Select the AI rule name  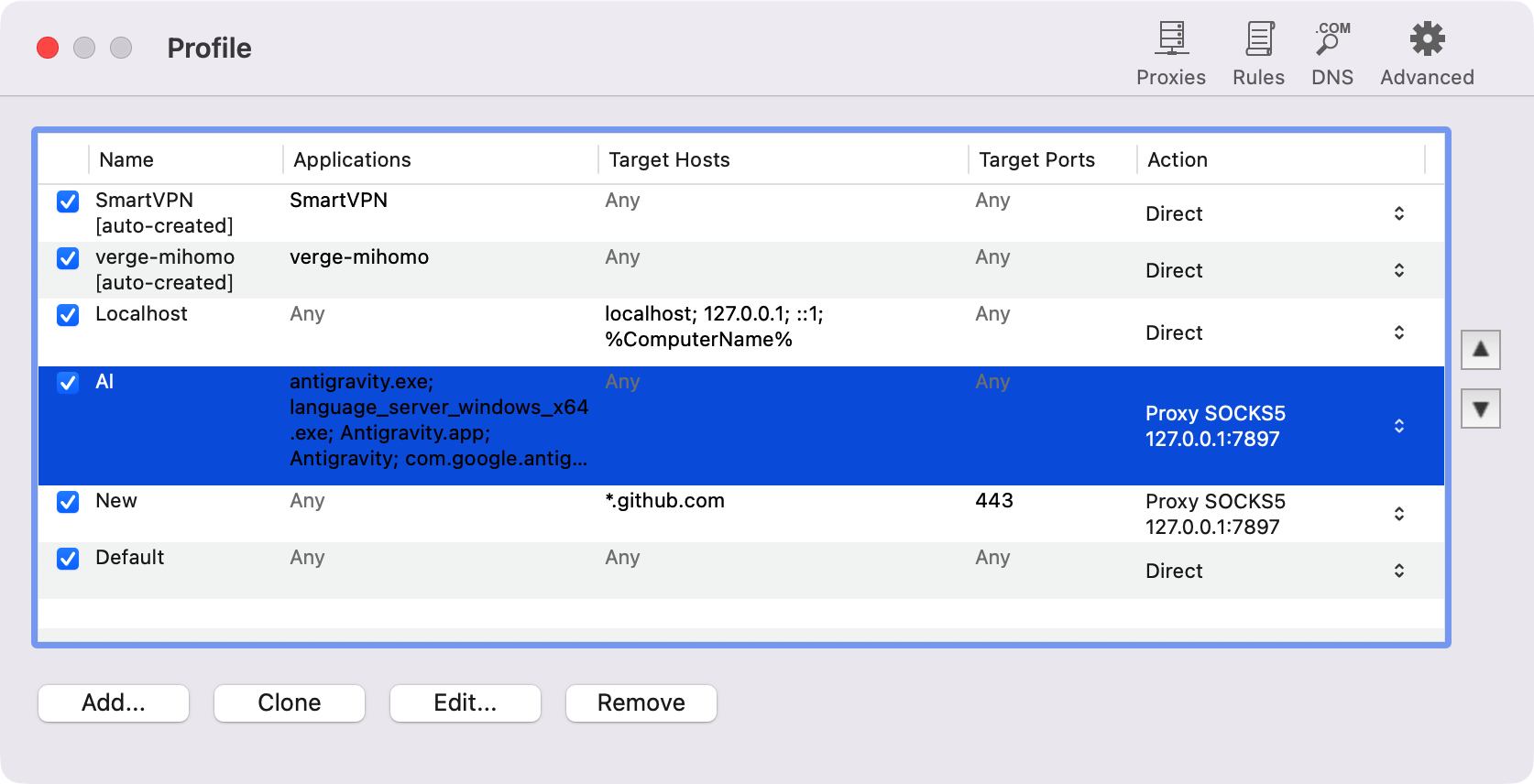[104, 382]
